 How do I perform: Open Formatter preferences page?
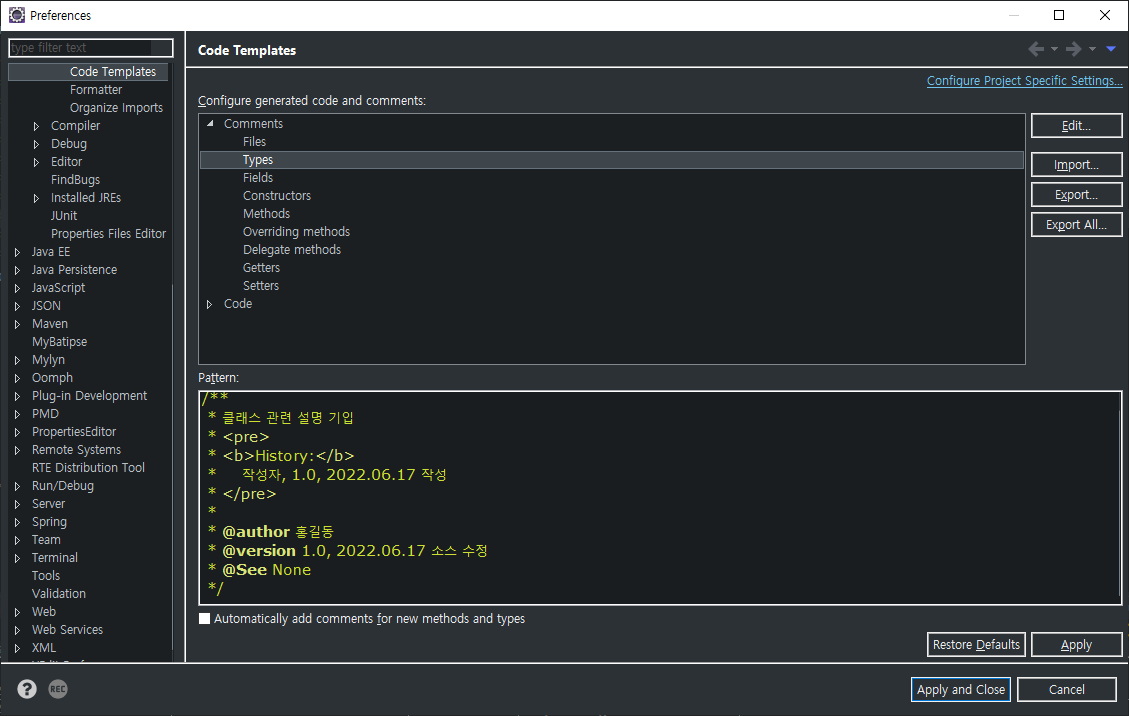pos(96,90)
